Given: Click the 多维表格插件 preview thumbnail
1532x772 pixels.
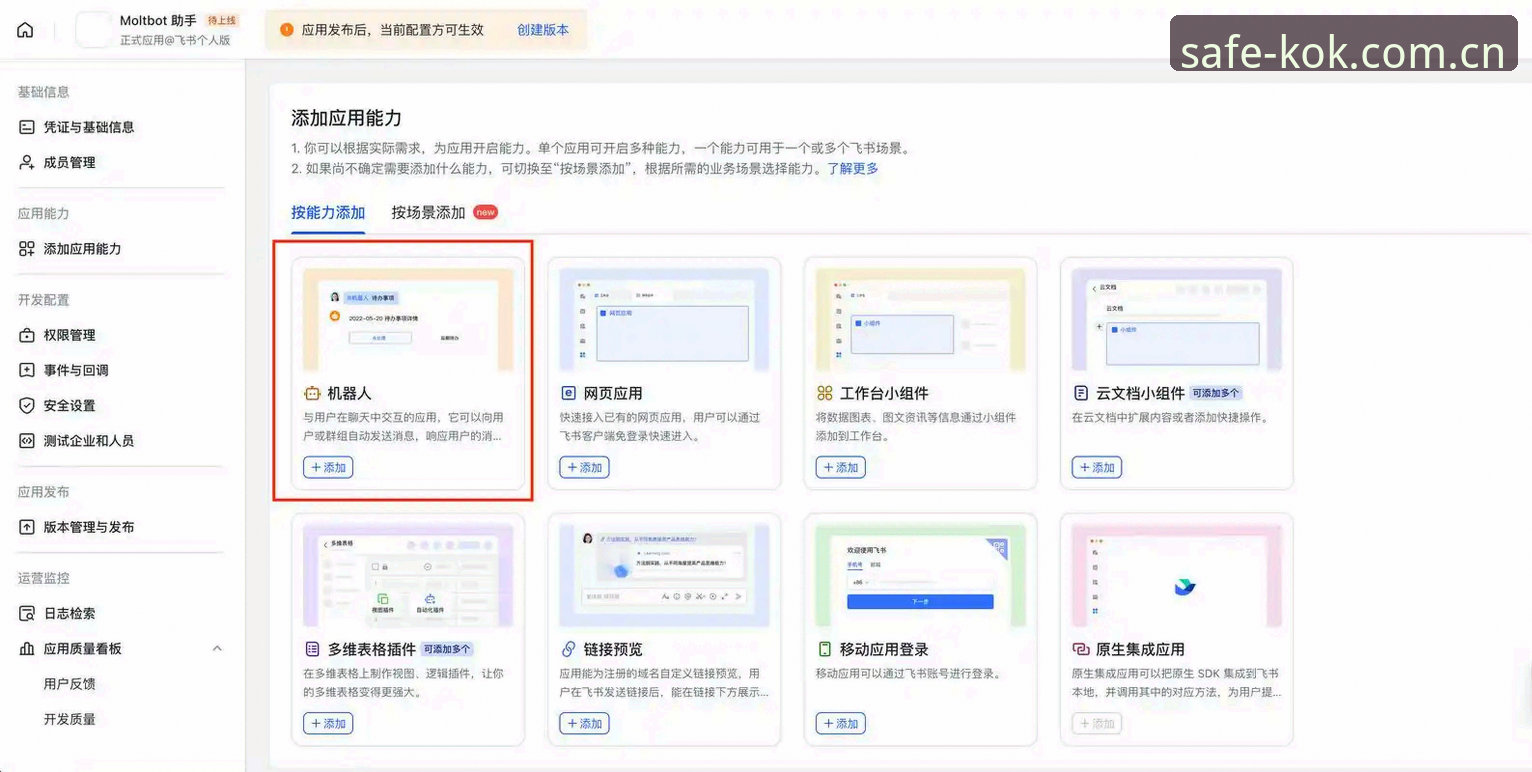Looking at the screenshot, I should click(x=408, y=576).
